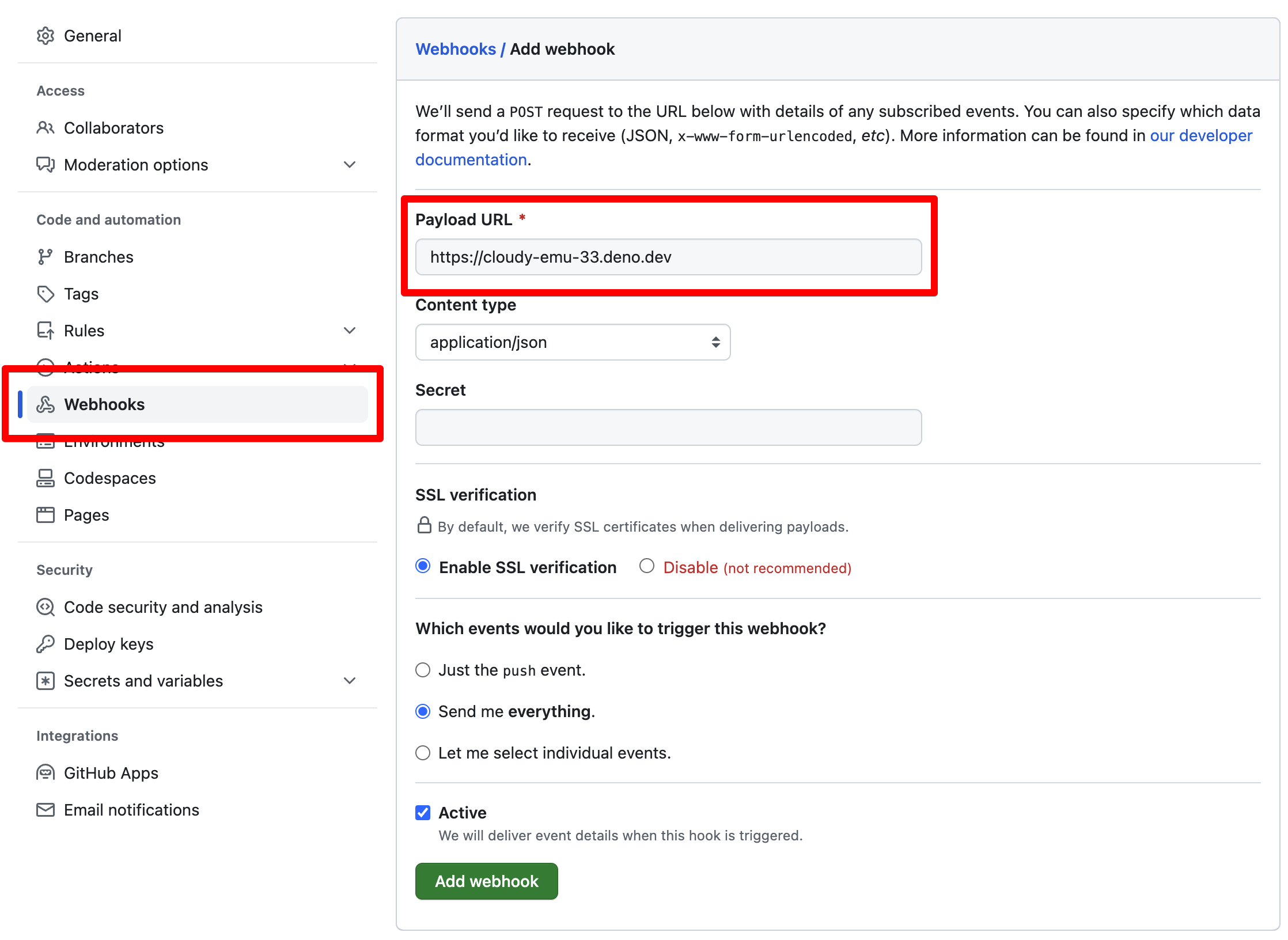Select 'Just the push event' option
The height and width of the screenshot is (940, 1288).
point(423,670)
